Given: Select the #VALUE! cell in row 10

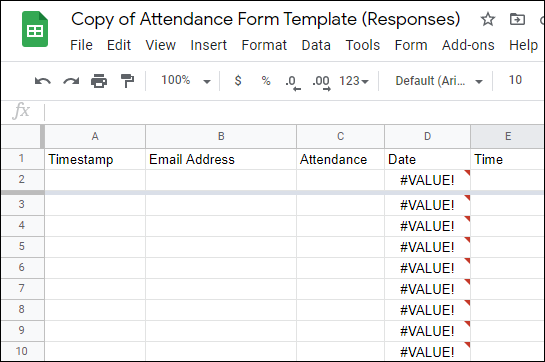Looking at the screenshot, I should pos(428,352).
